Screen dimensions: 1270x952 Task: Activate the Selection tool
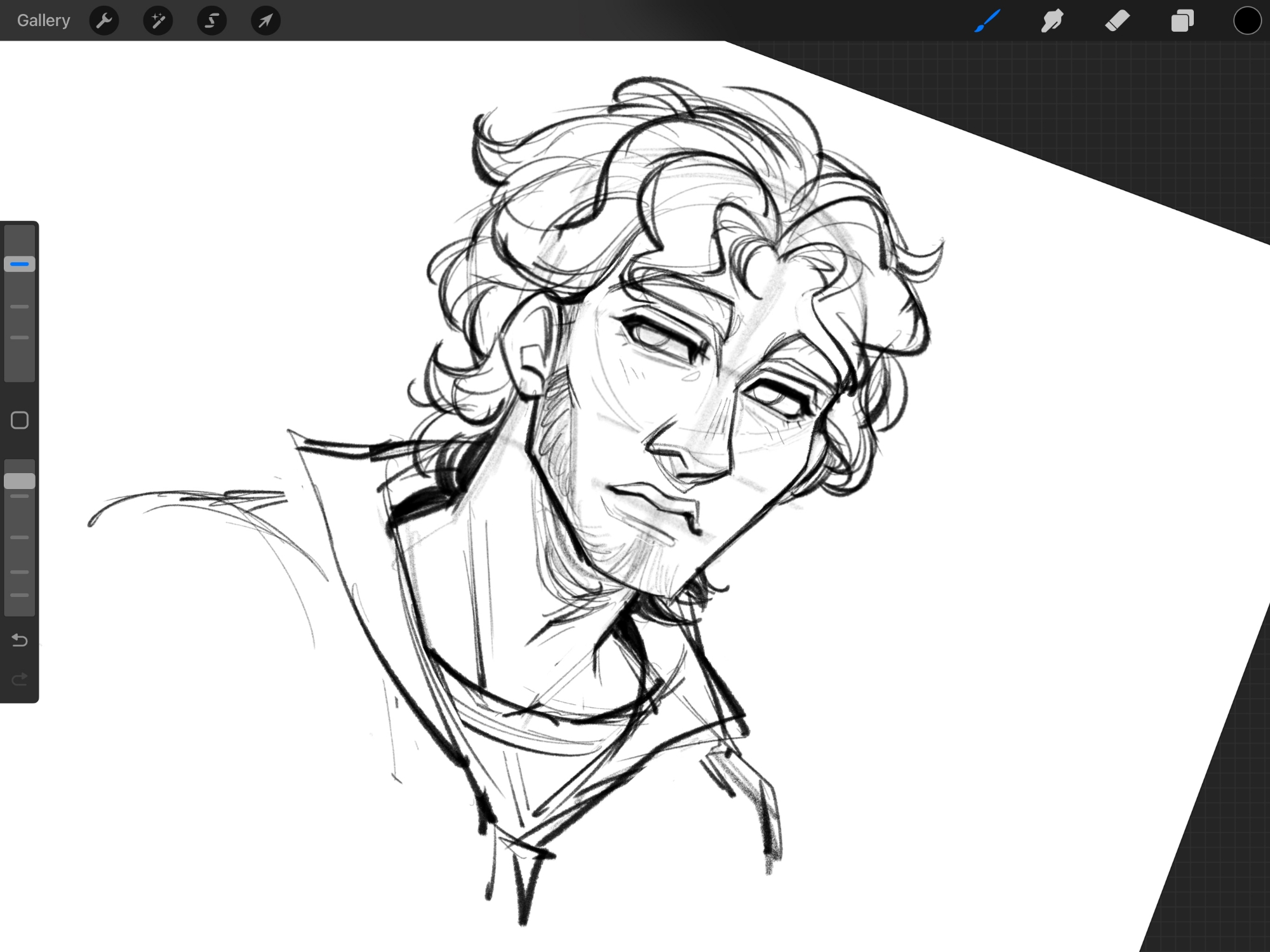pyautogui.click(x=211, y=20)
